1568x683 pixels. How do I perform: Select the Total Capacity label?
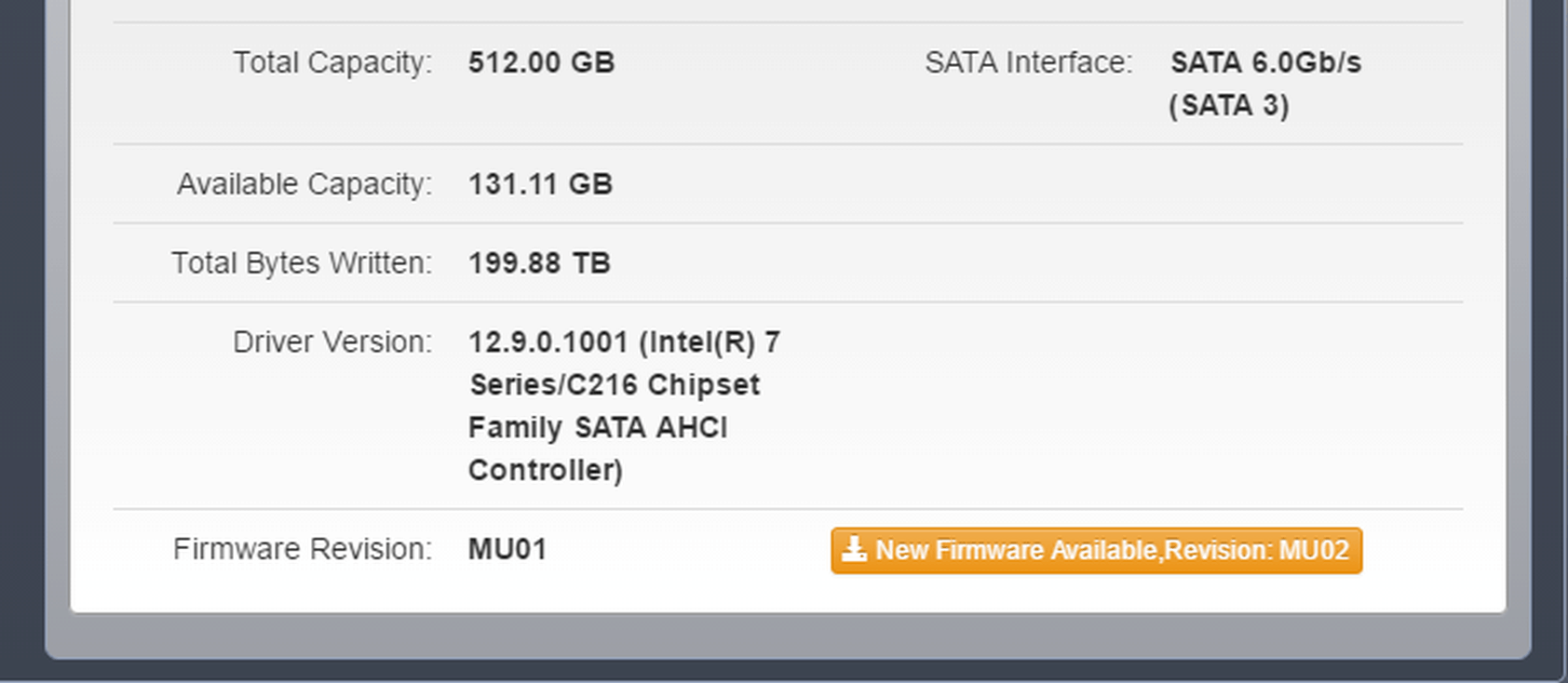tap(332, 62)
